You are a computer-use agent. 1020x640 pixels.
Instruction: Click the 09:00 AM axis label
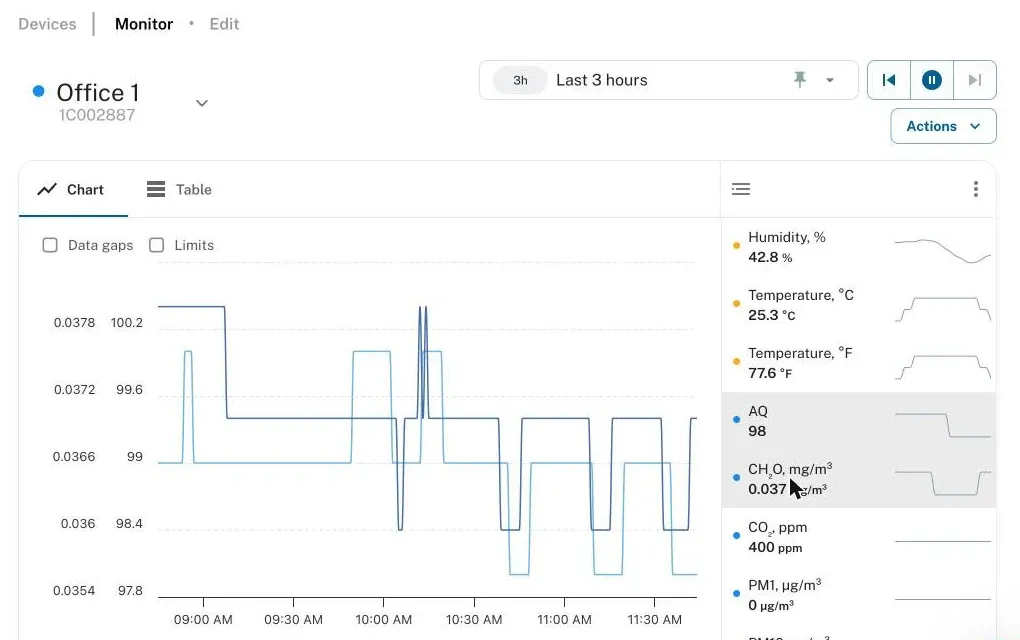click(x=203, y=620)
